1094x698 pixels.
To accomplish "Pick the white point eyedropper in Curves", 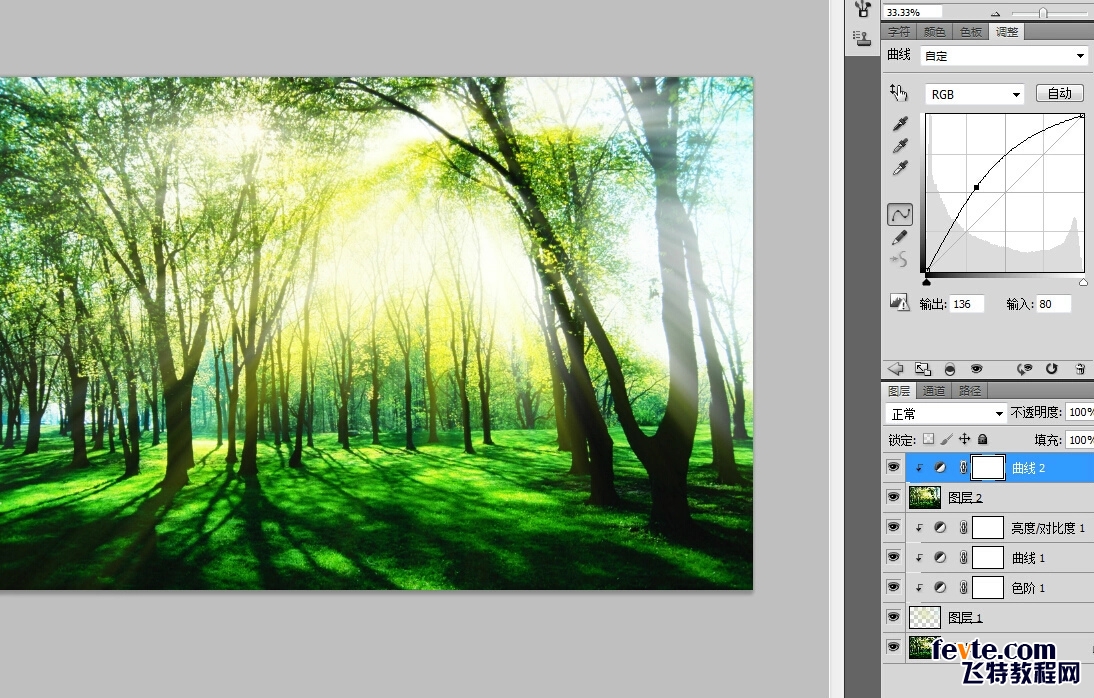I will [900, 168].
